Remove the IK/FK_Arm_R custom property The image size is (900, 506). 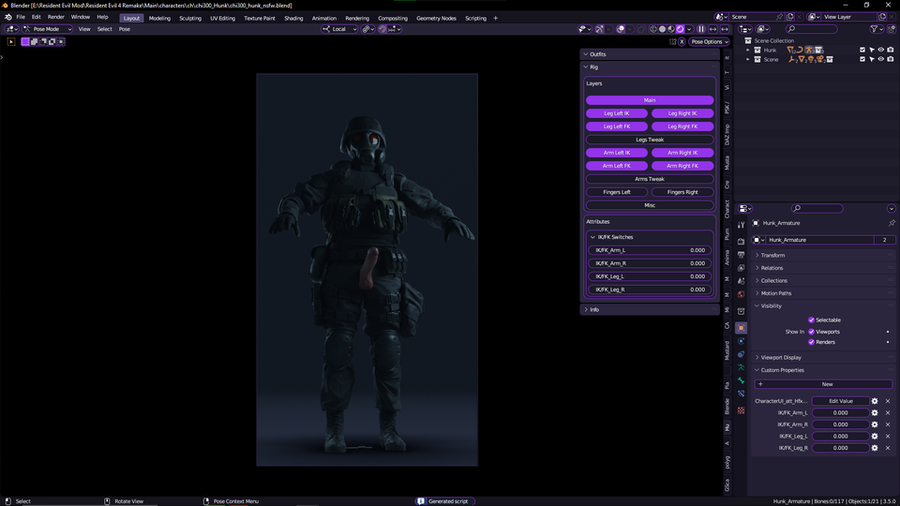pos(888,425)
